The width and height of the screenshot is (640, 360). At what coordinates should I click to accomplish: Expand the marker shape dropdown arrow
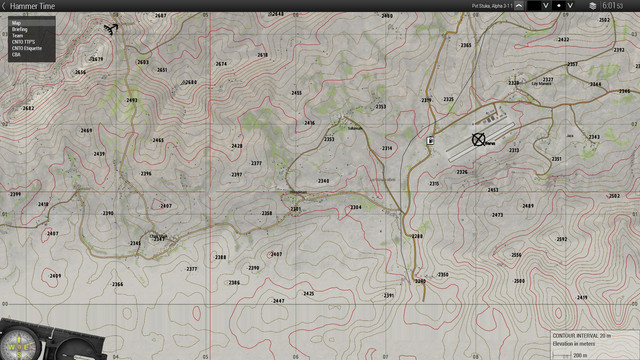[570, 6]
